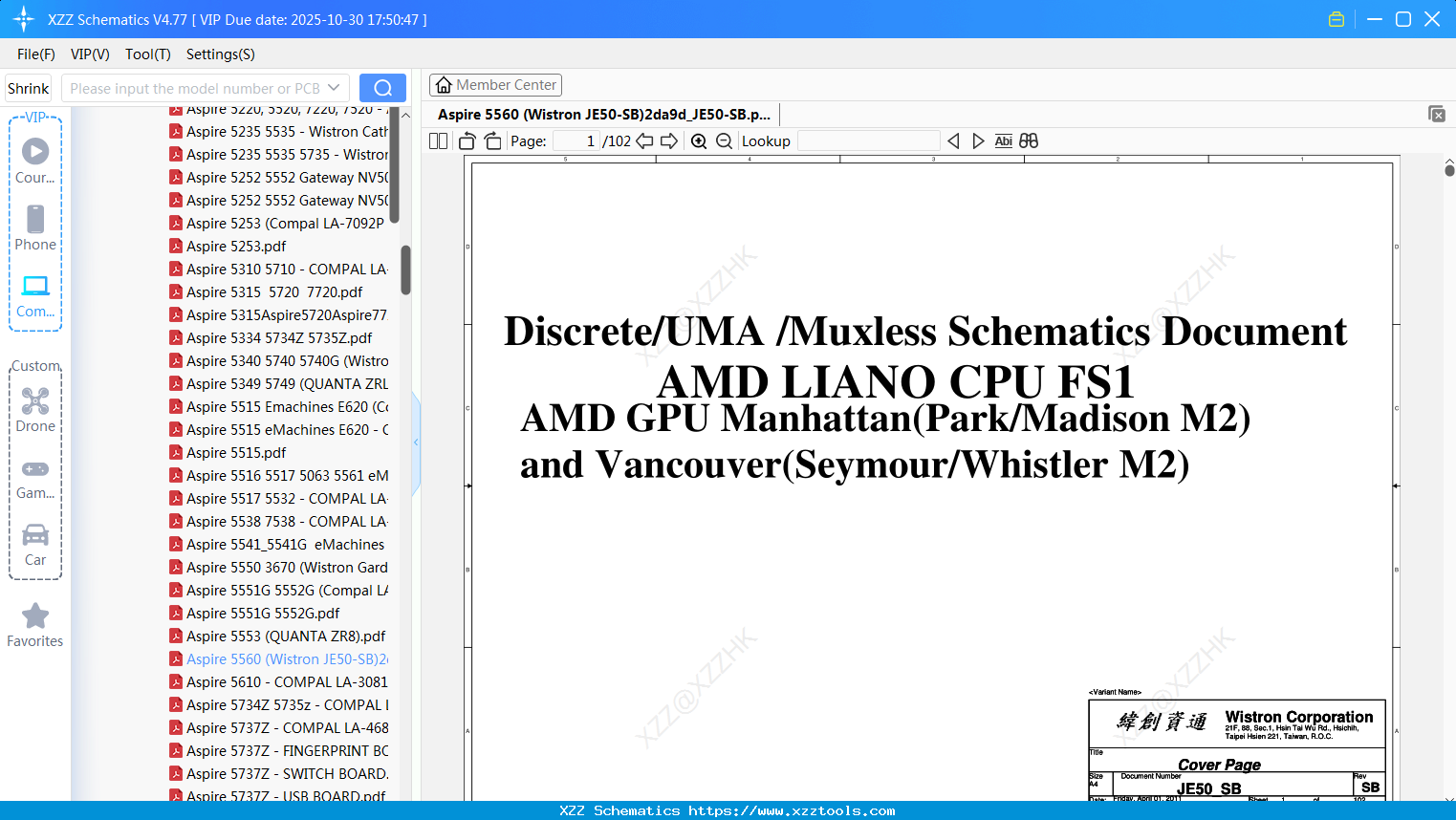Screen dimensions: 1456x820
Task: Open Aspire 5610 - COMPAL LA-3081 file
Action: (x=287, y=682)
